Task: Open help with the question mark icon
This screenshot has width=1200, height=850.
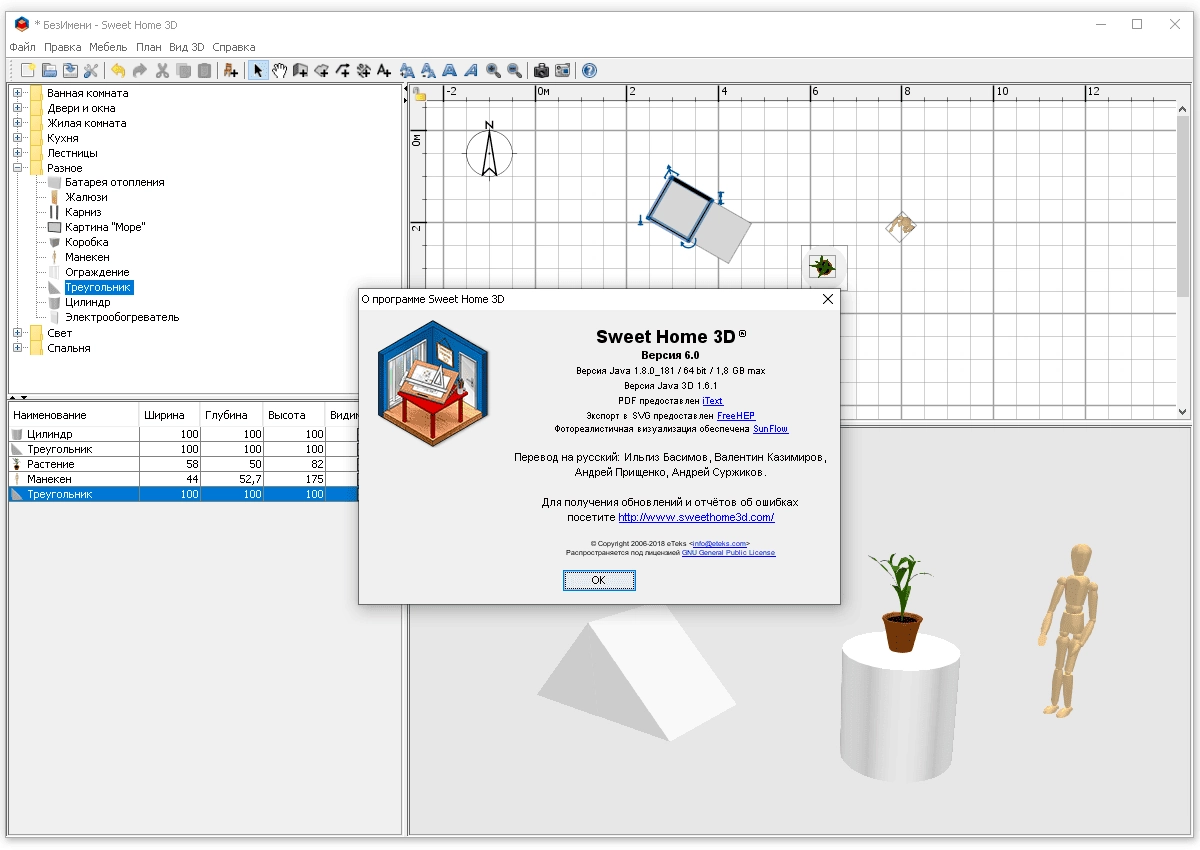Action: coord(589,70)
